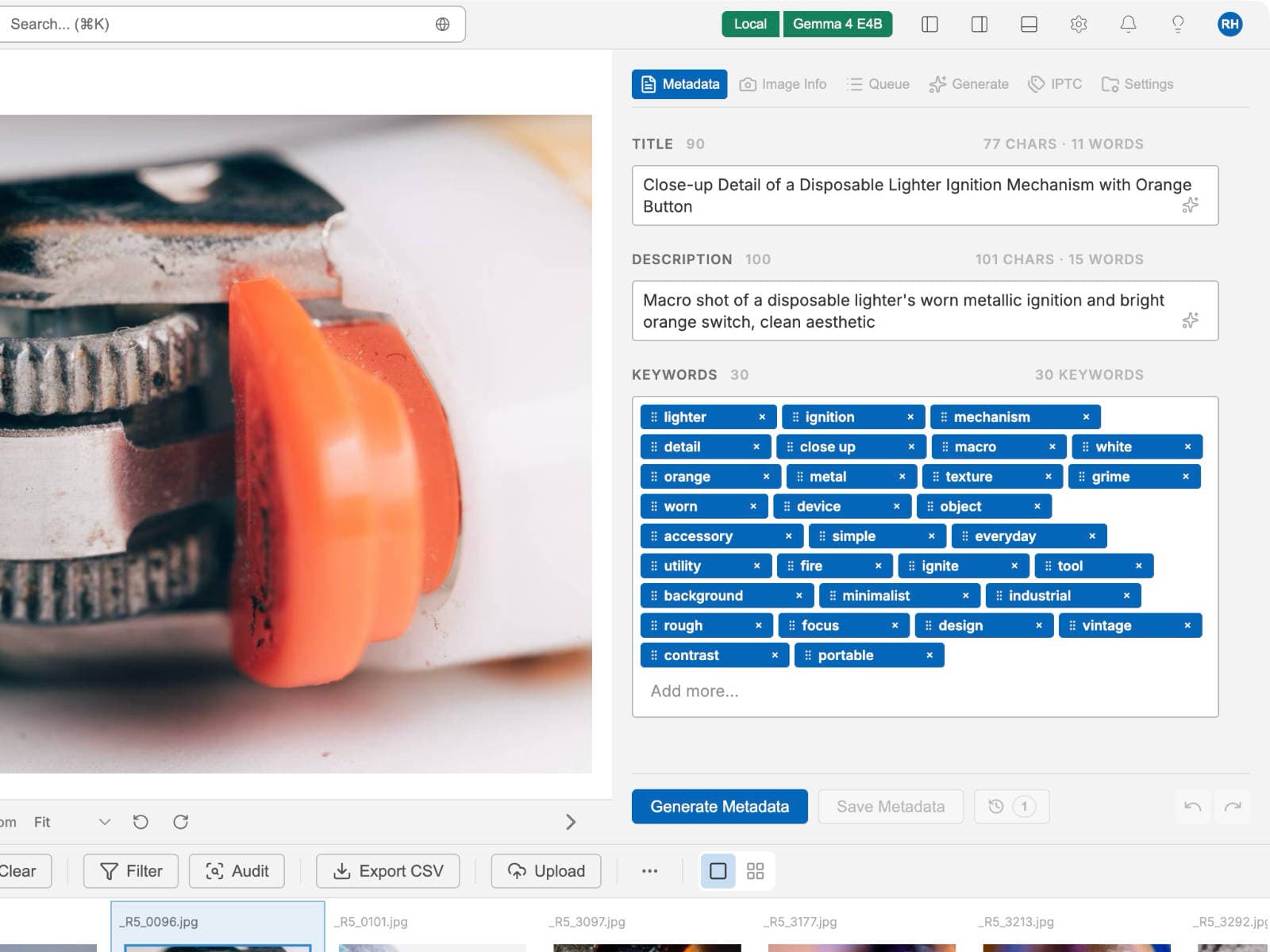Click the AI sparkle icon in Title field
Screen dimensions: 1270x952
[x=1190, y=205]
